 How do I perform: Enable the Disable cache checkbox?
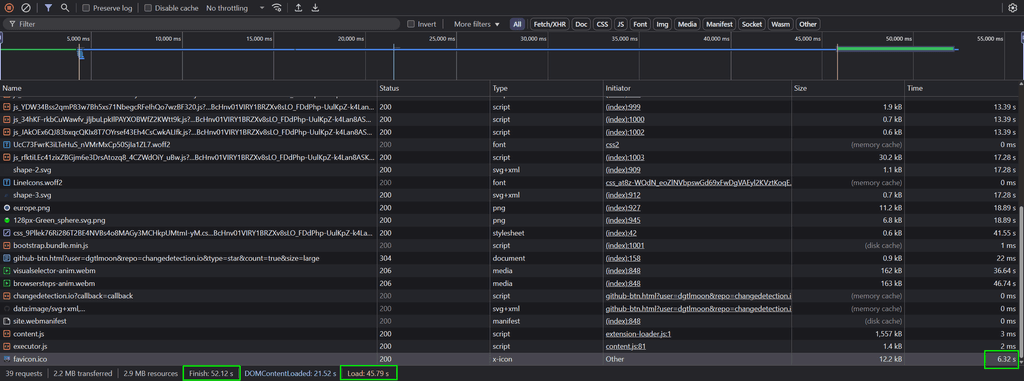(x=148, y=8)
